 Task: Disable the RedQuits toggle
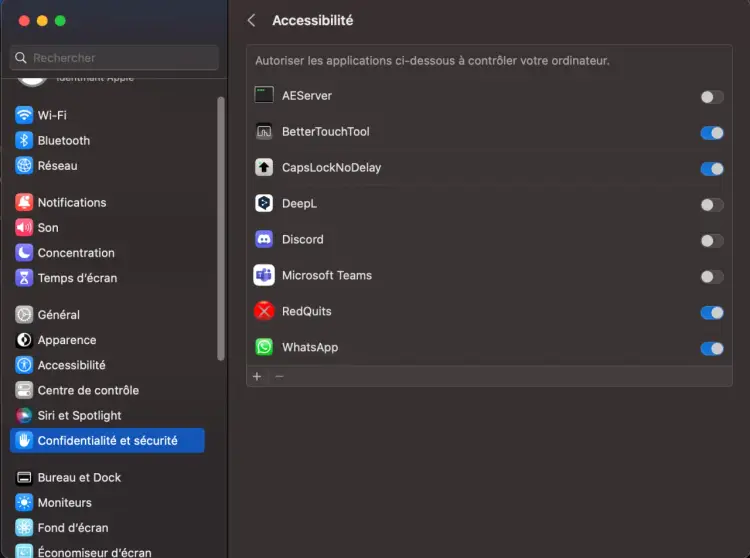712,313
